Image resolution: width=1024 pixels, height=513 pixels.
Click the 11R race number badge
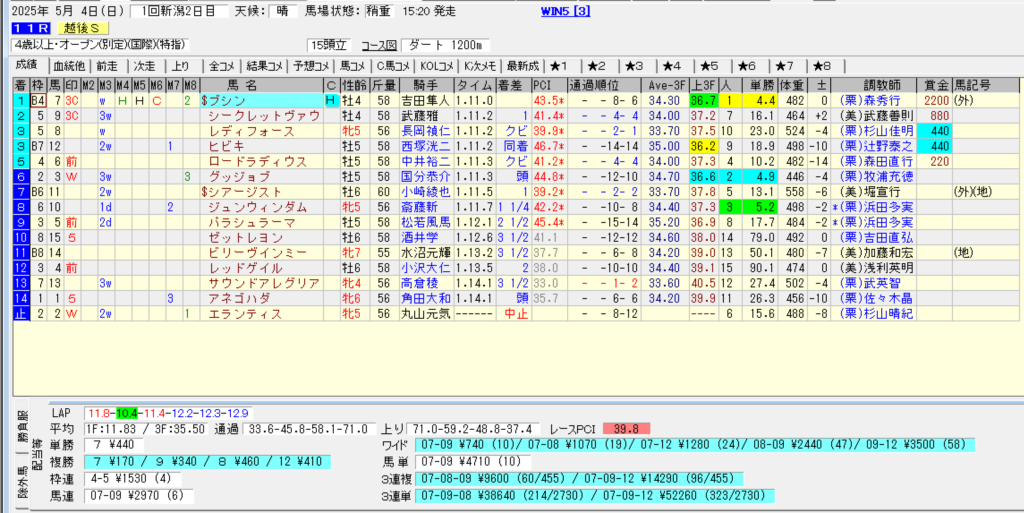point(30,28)
